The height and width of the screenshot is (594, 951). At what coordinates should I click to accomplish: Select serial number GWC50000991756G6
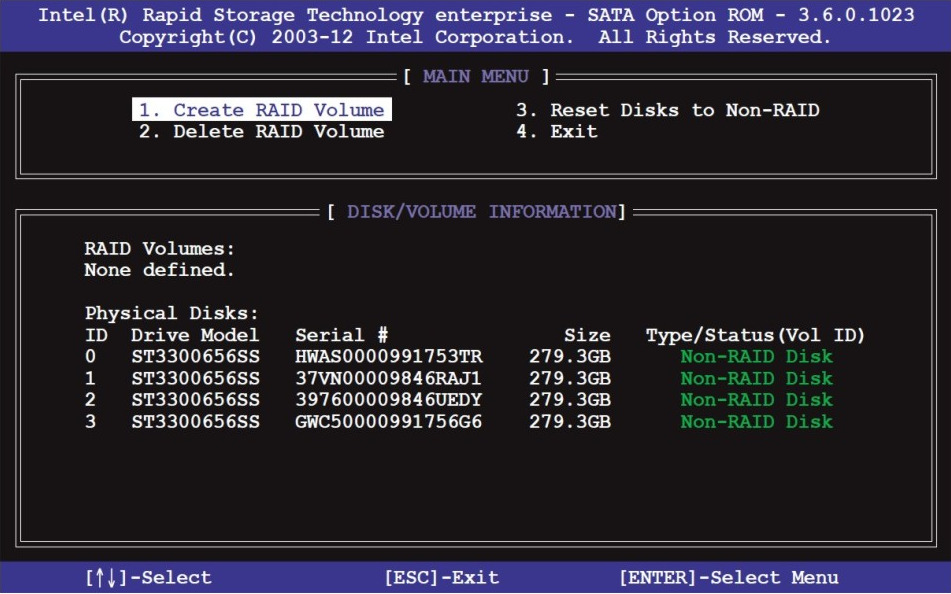pos(389,422)
